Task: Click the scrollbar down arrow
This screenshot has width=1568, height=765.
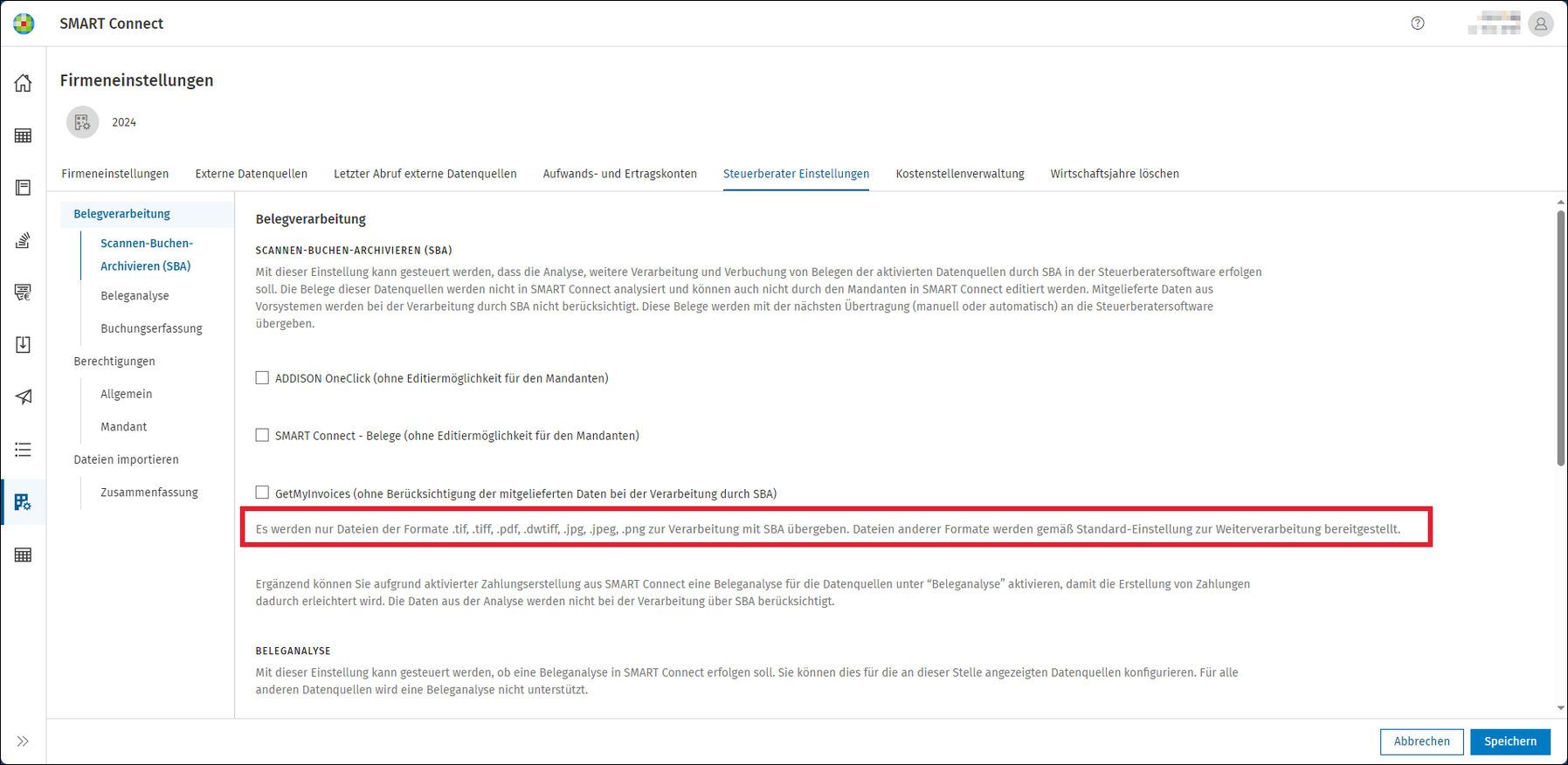Action: [x=1561, y=708]
